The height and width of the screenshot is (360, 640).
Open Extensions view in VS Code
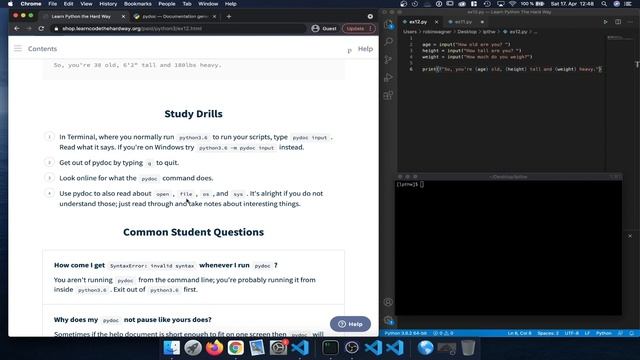pos(389,95)
